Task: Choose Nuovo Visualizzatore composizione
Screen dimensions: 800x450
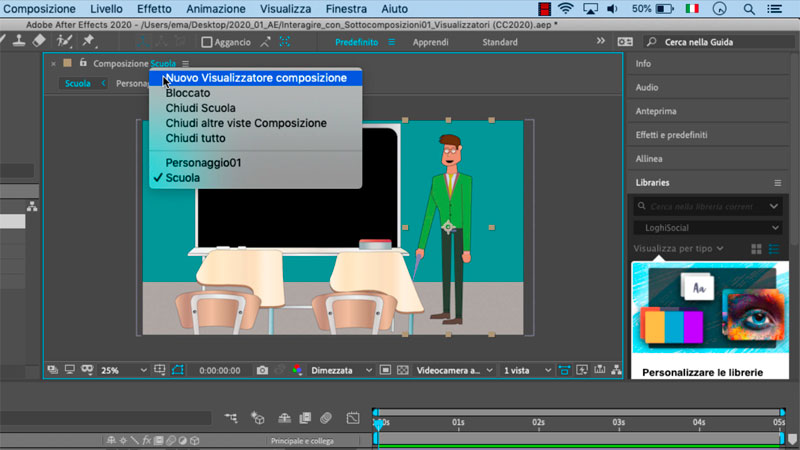Action: 256,78
